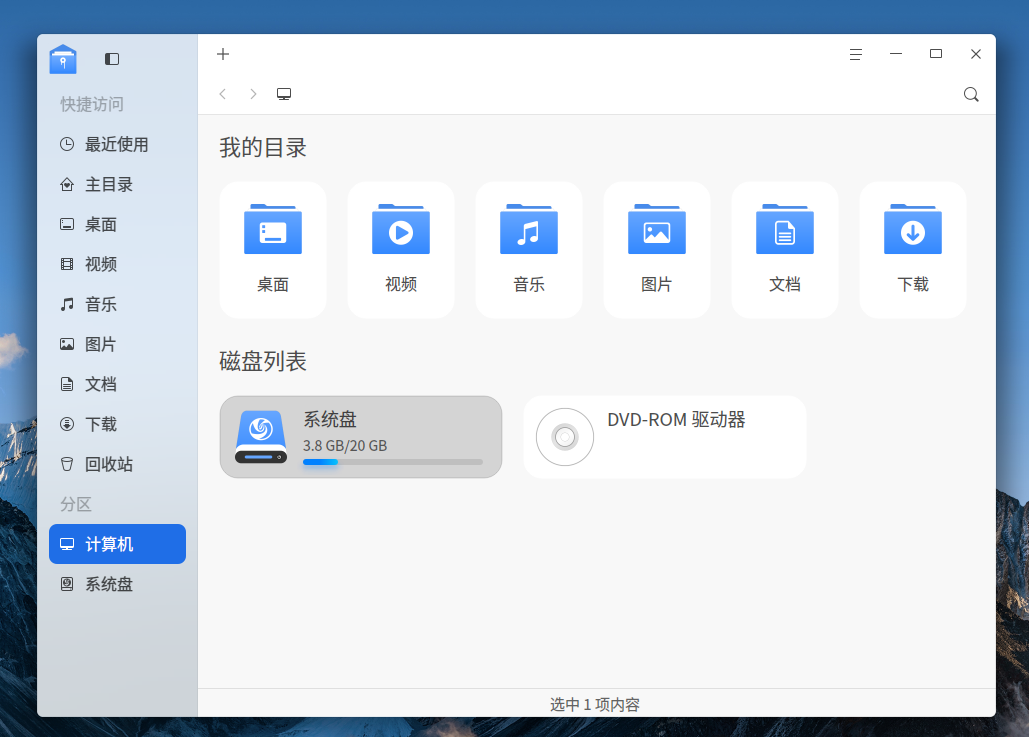Close the file manager window
The image size is (1029, 737).
(x=976, y=54)
